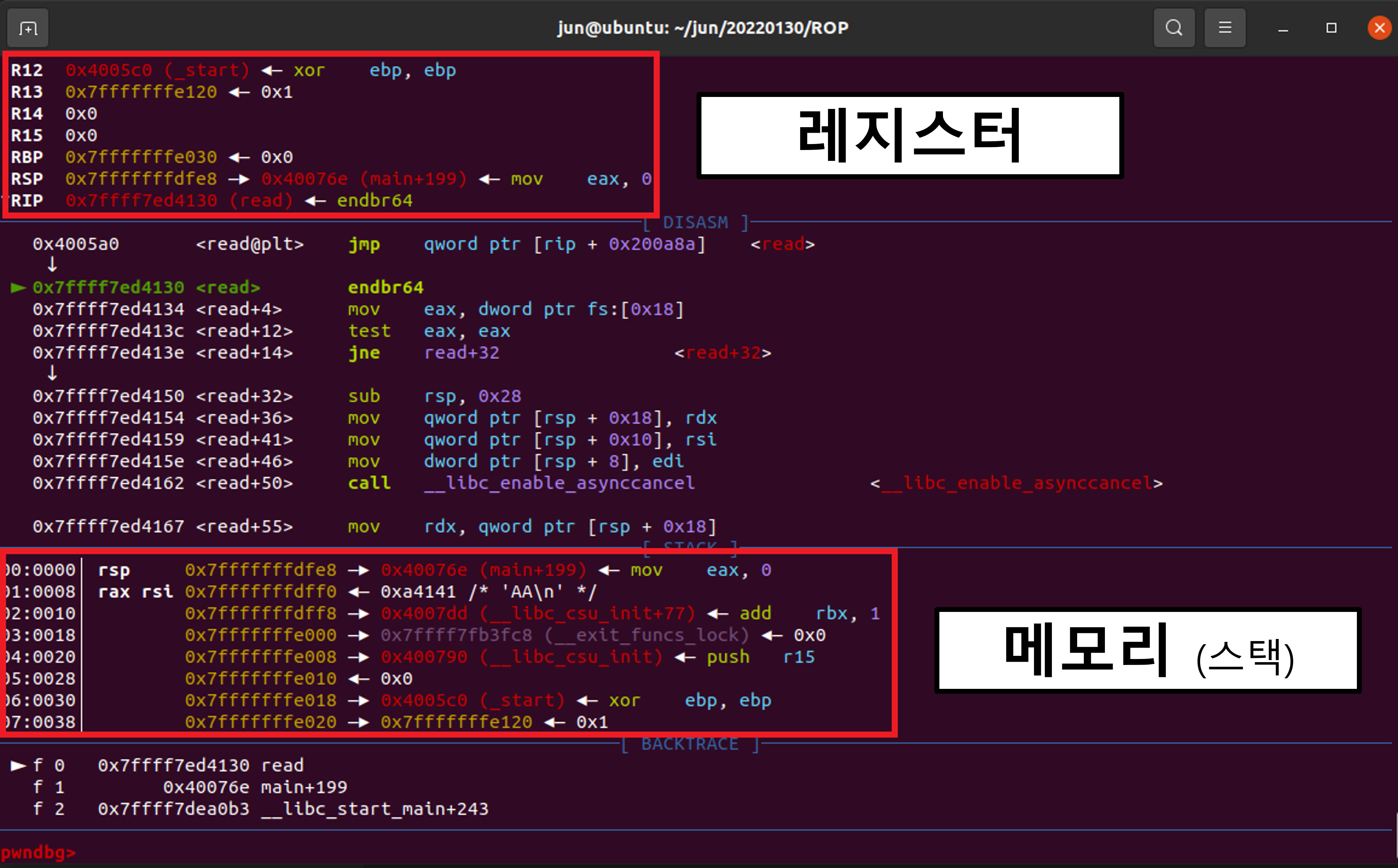The image size is (1398, 868).
Task: Click the pwndbg prompt input line
Action: coord(172,853)
